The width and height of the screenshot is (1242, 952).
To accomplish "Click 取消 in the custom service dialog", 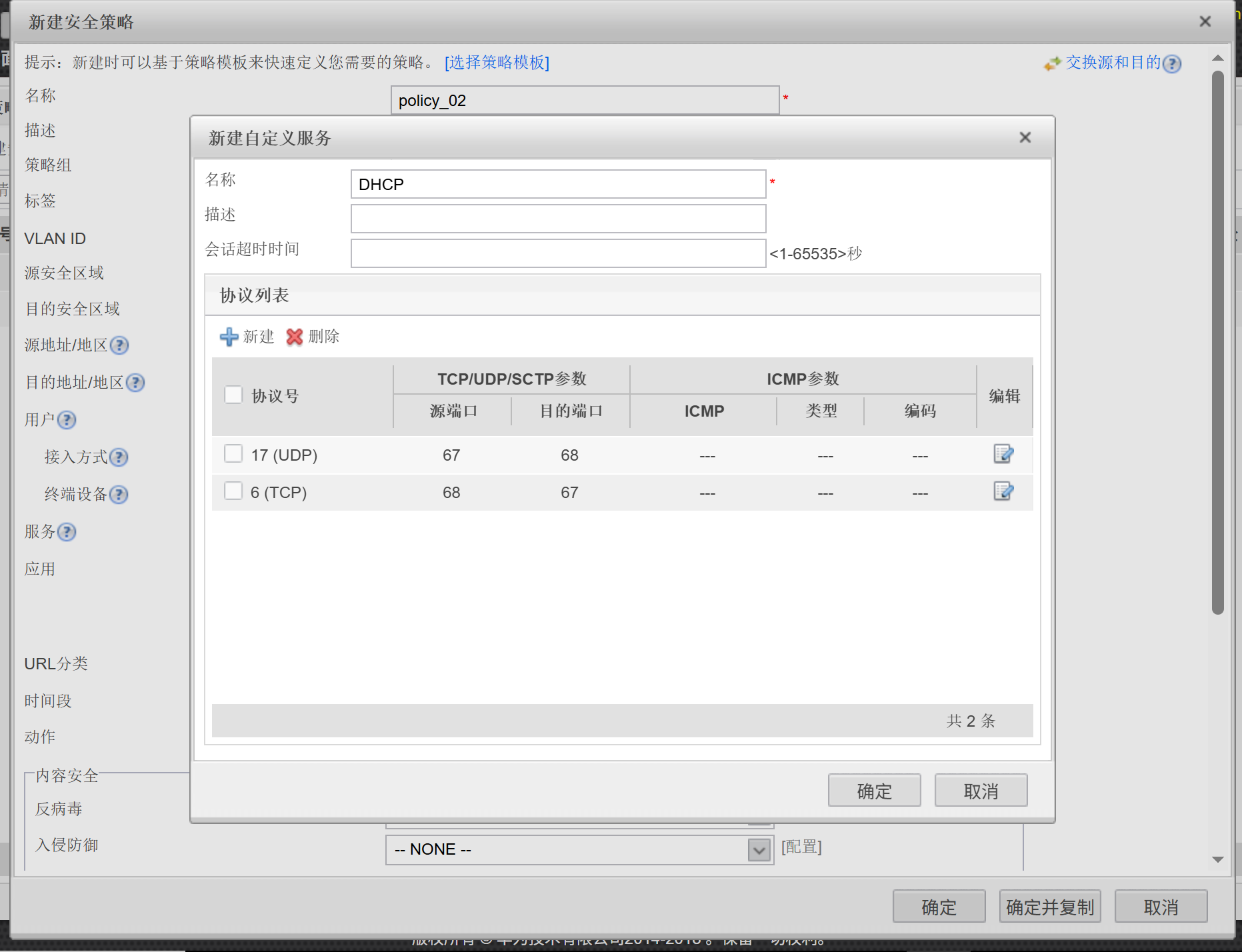I will pos(981,791).
